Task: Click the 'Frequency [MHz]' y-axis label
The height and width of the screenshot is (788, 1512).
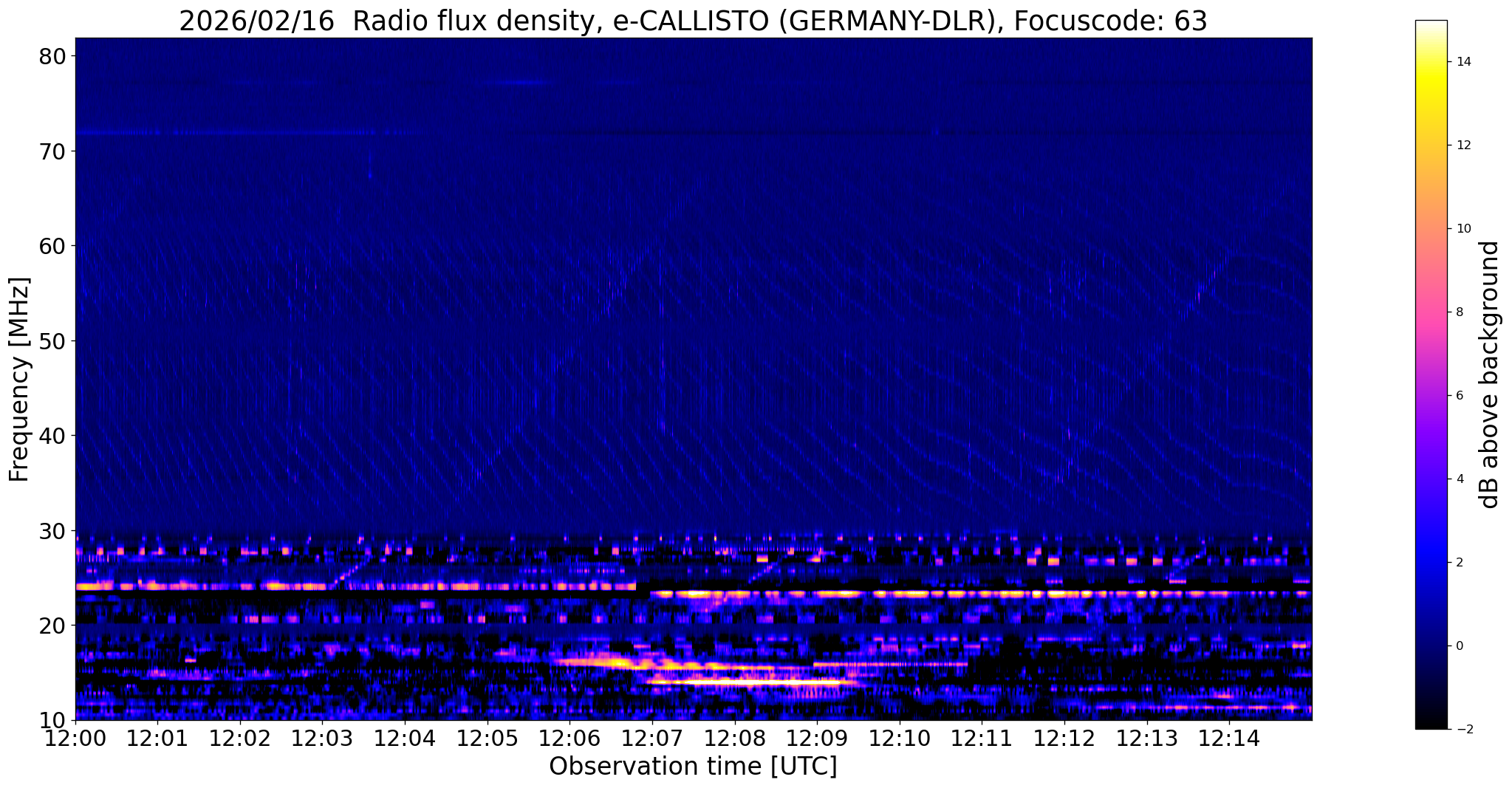Action: click(x=19, y=379)
